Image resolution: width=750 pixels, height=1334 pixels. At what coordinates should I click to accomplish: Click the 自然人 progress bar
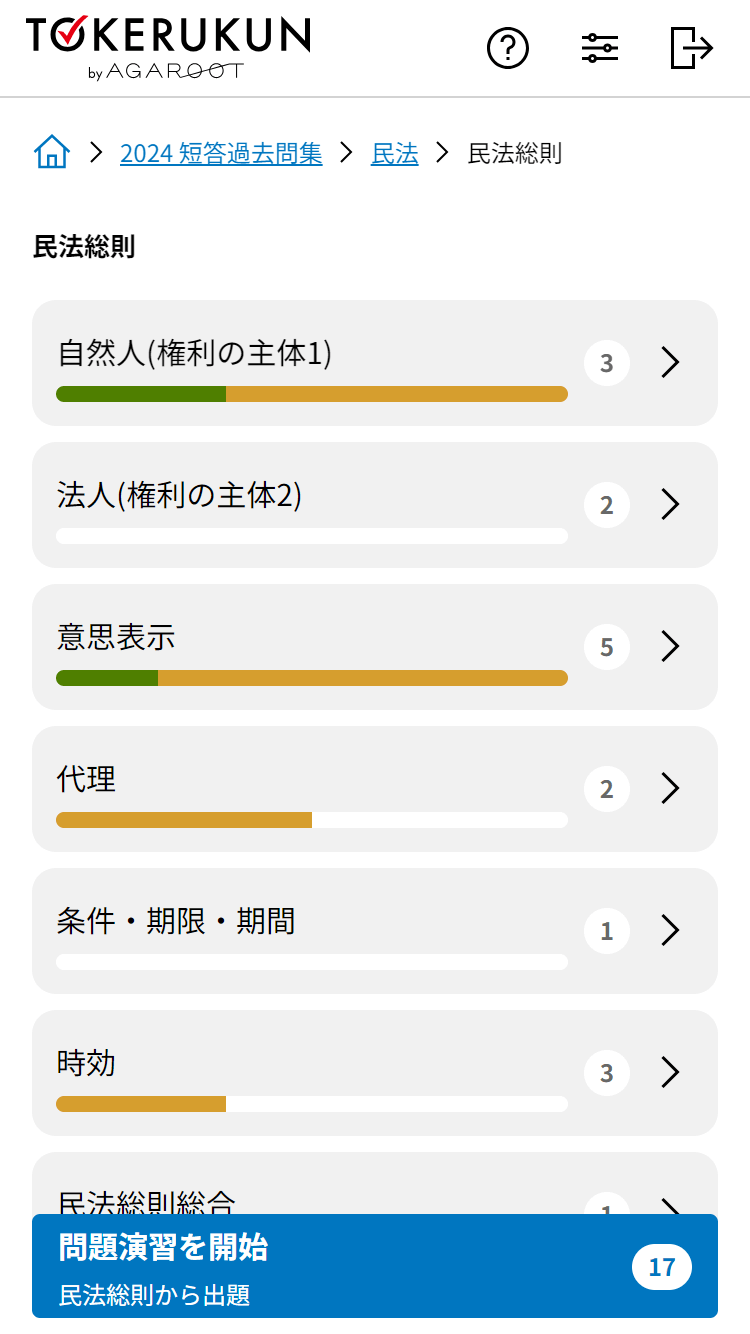pyautogui.click(x=312, y=394)
